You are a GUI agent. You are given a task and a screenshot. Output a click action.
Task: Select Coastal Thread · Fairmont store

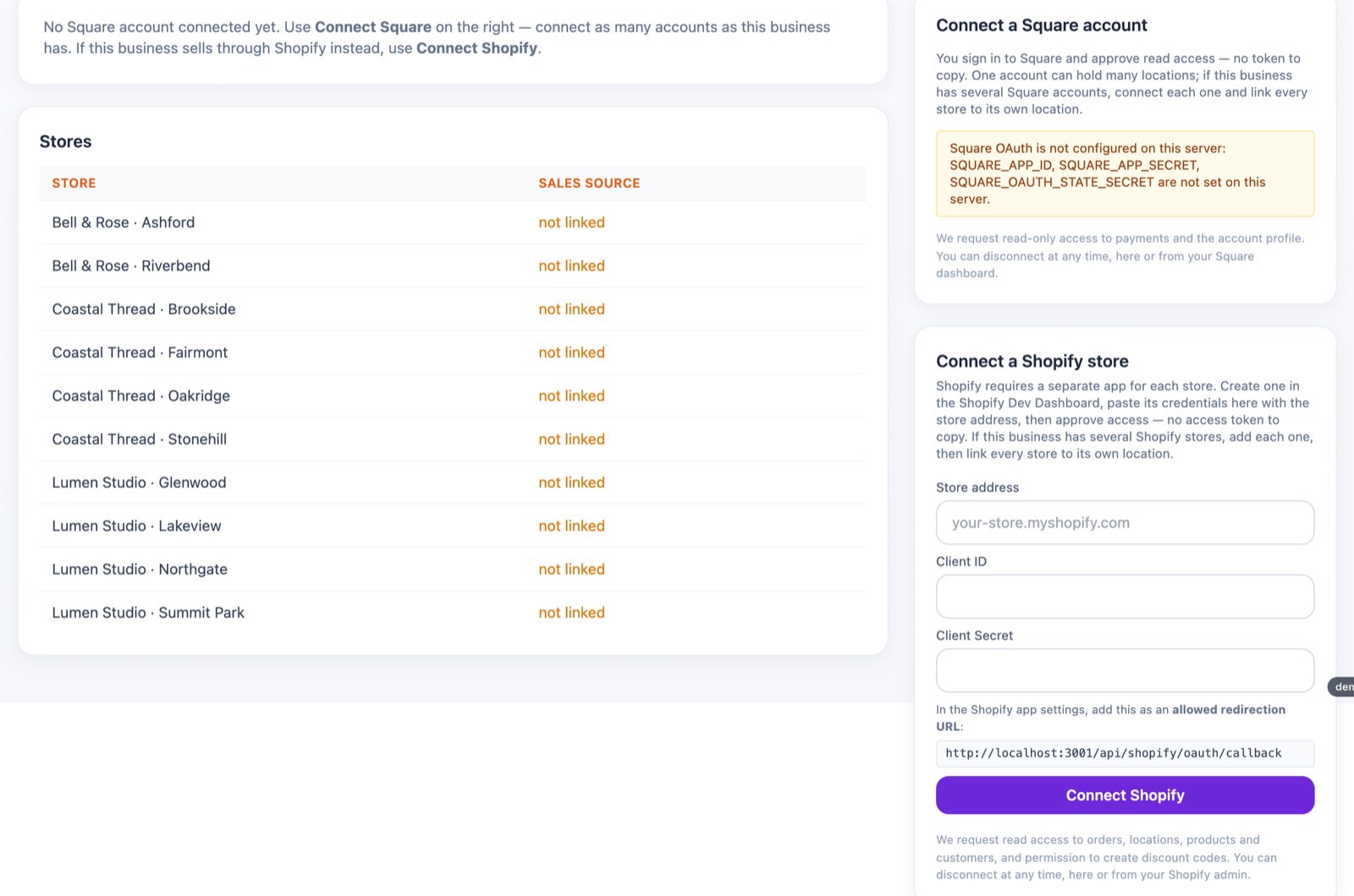[140, 353]
